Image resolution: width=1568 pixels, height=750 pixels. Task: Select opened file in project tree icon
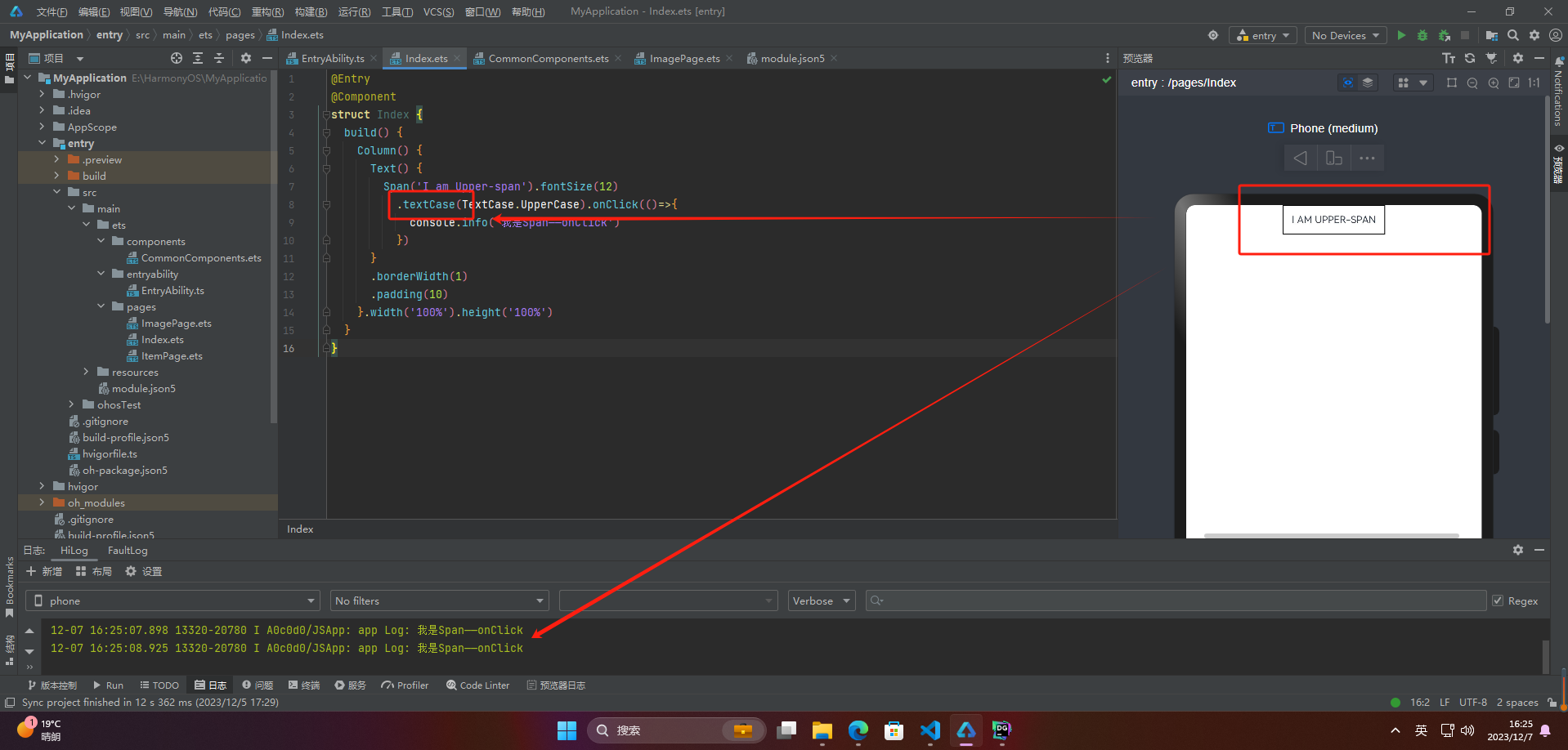(x=177, y=58)
